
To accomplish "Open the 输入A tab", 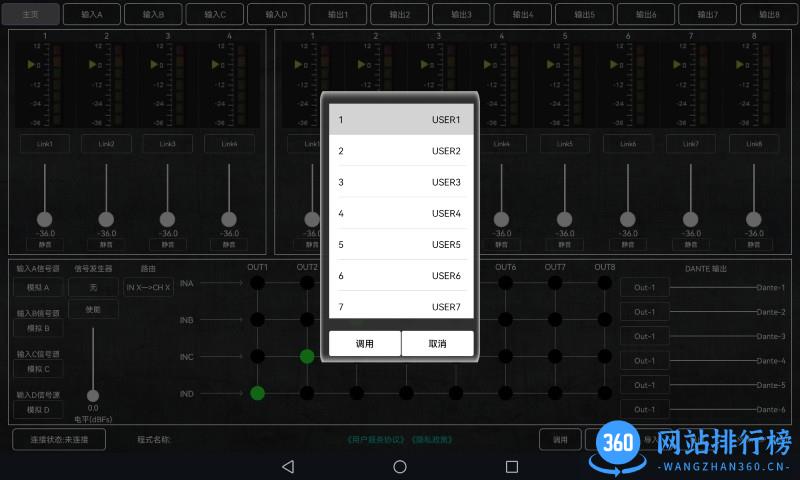I will (92, 14).
